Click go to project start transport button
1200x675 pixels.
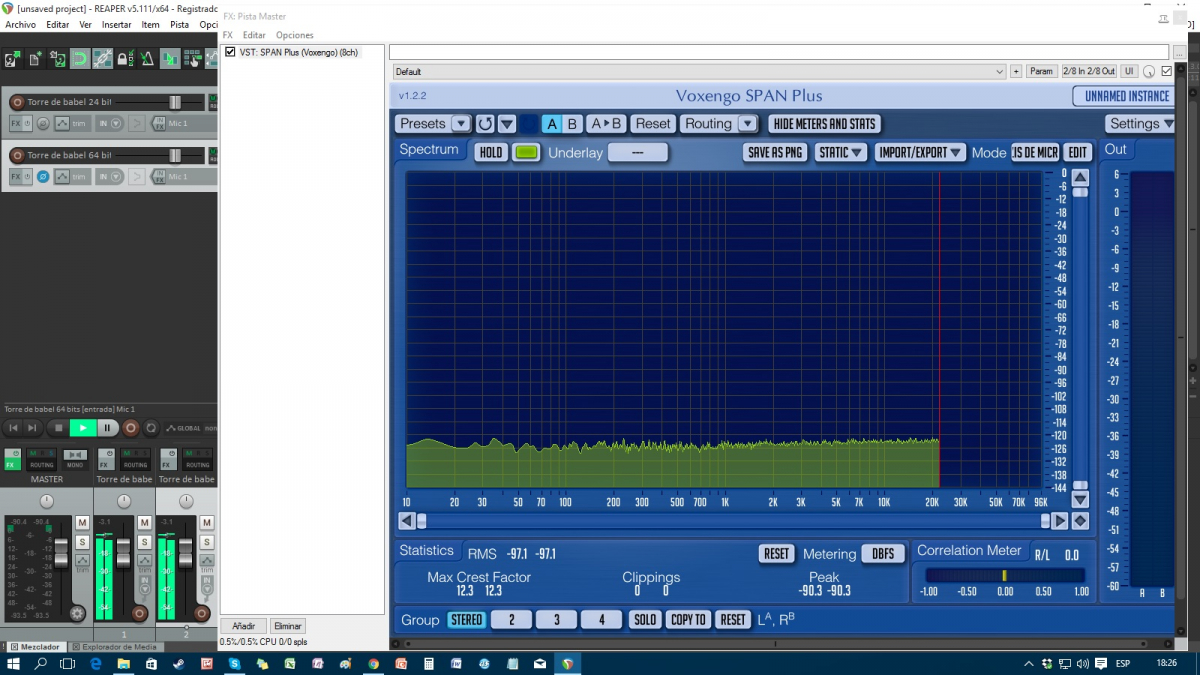(x=13, y=428)
